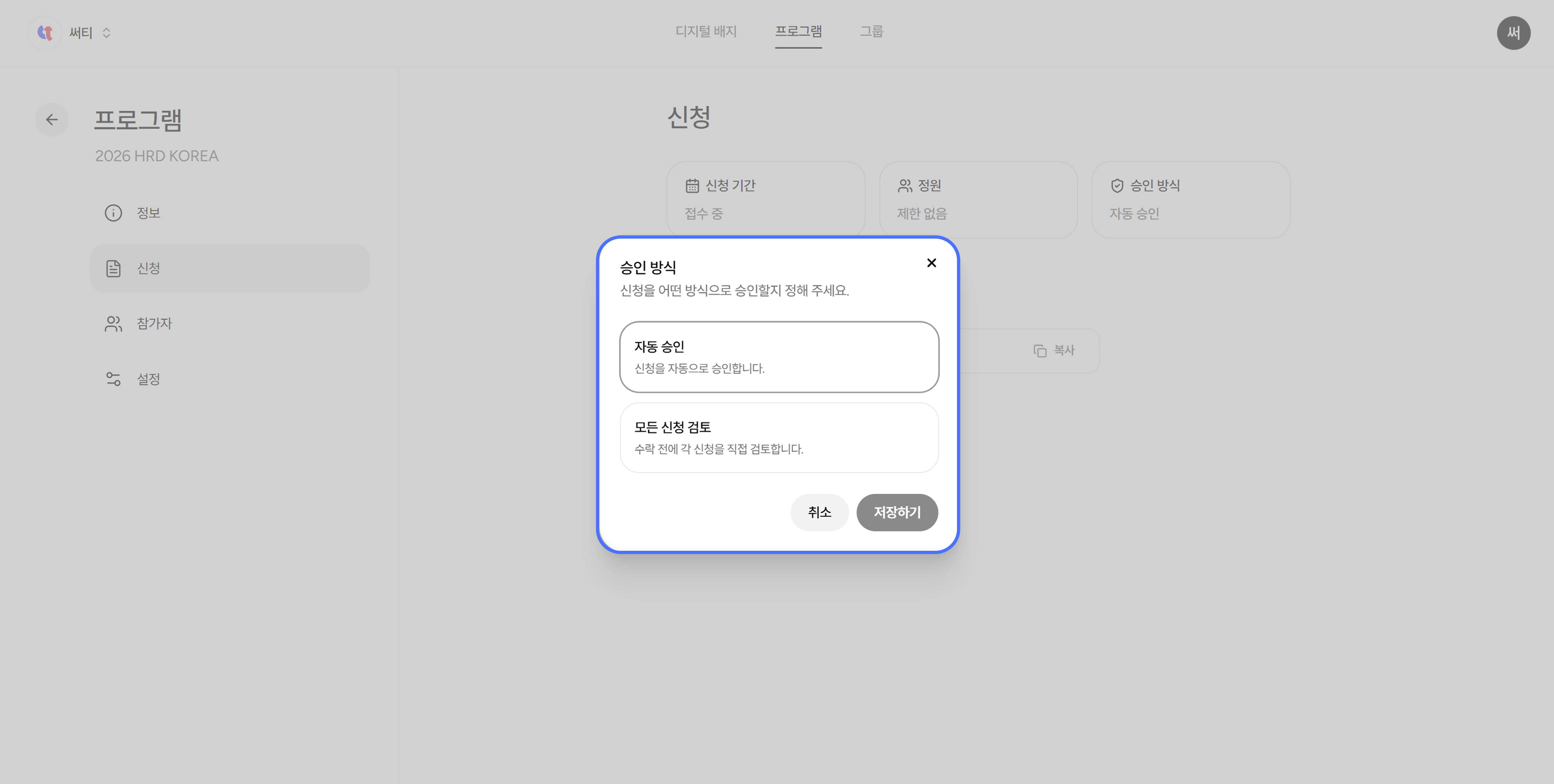Screen dimensions: 1554x784
Task: Click the calendar icon on 신청 기간
Action: tap(692, 186)
